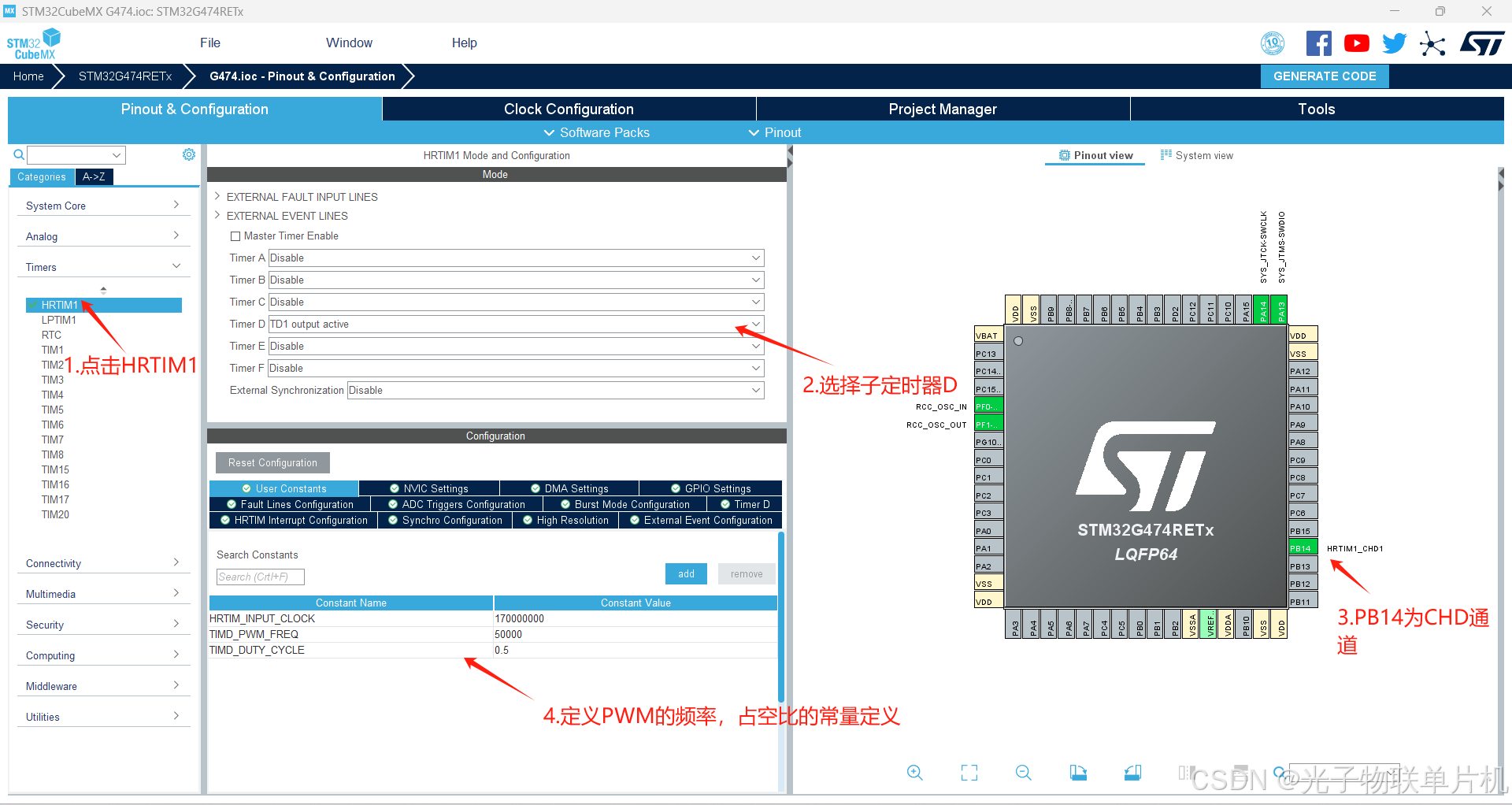The height and width of the screenshot is (805, 1512).
Task: Open the Timer A mode dropdown
Action: point(516,258)
